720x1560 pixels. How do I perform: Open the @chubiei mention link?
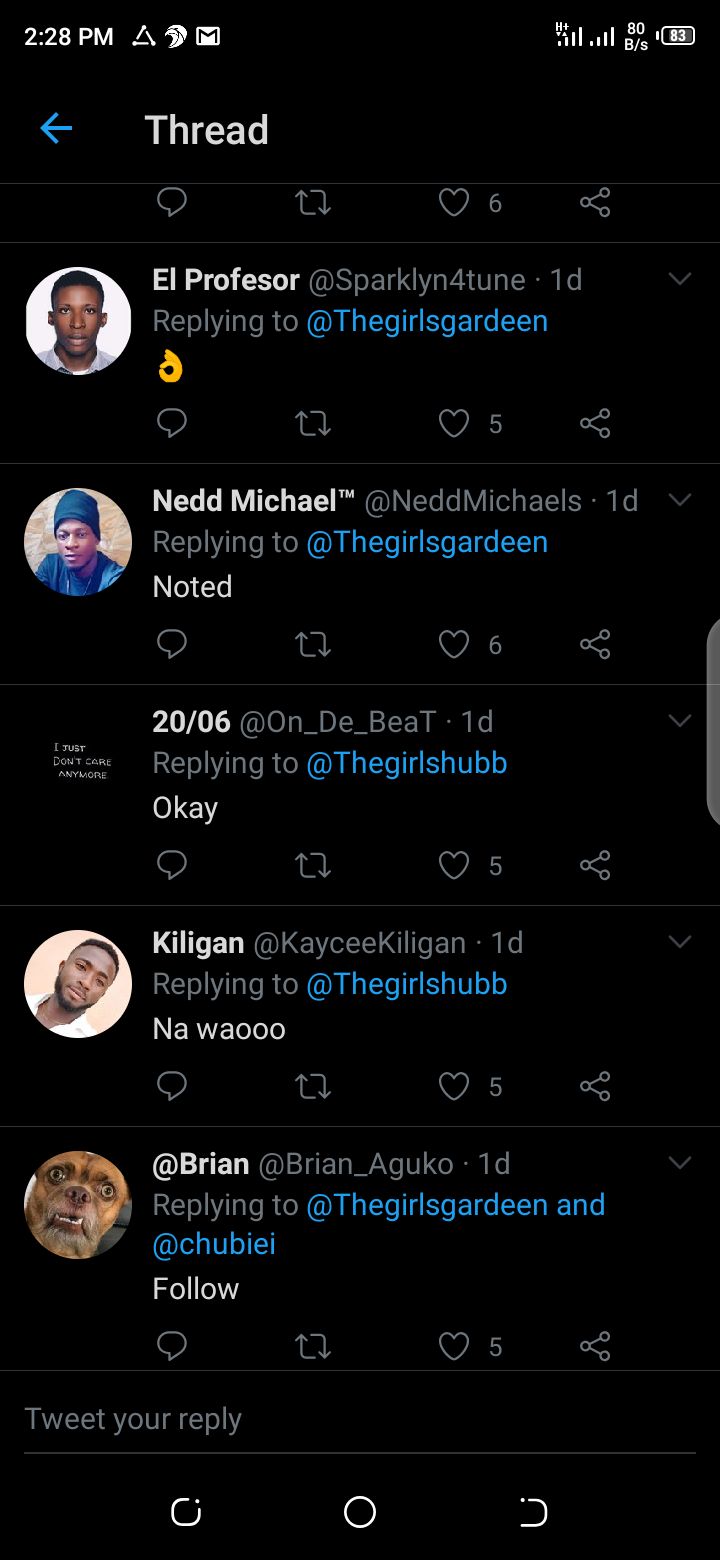coord(214,1245)
